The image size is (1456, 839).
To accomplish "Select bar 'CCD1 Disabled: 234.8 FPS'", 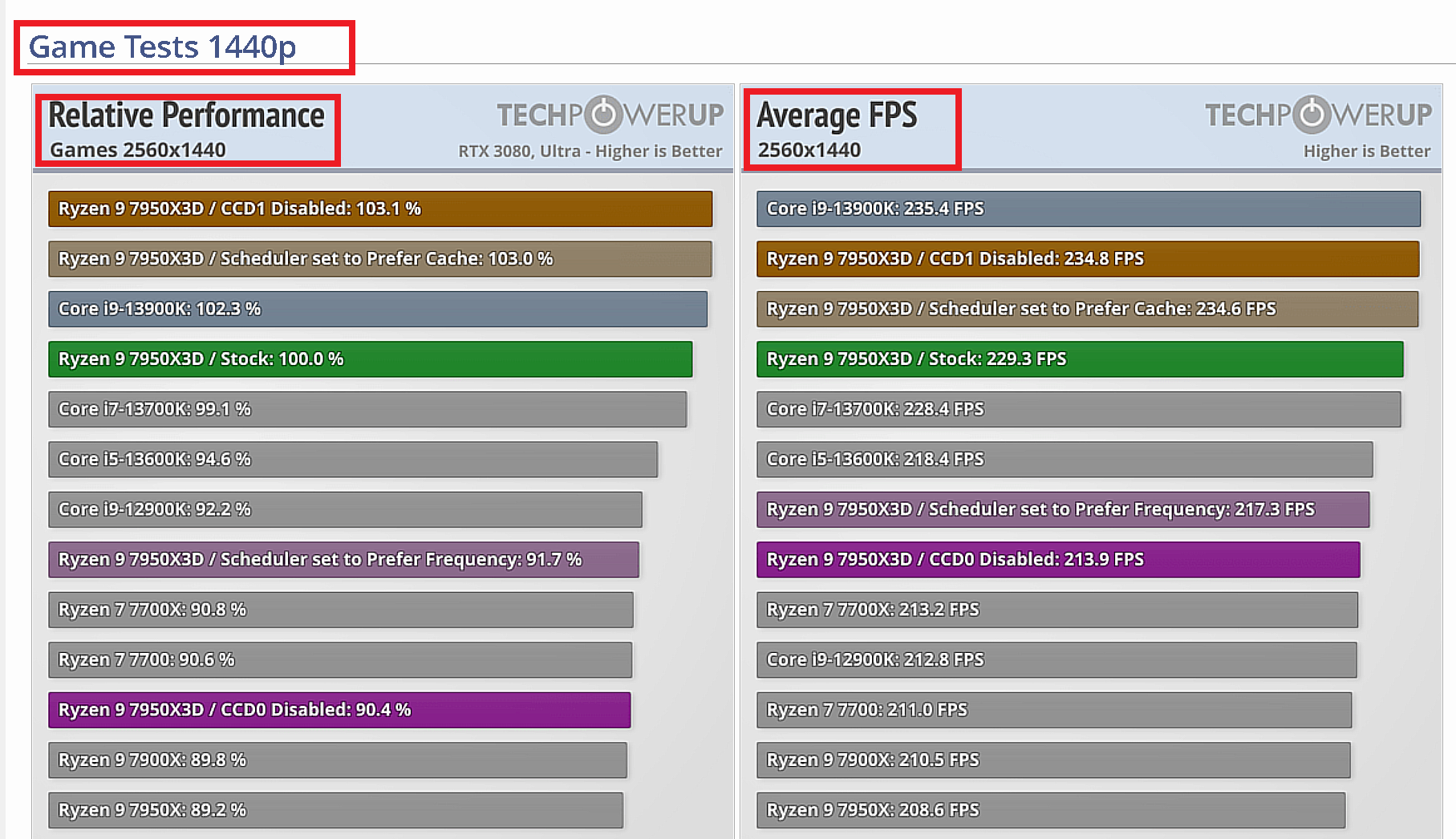I will 1088,259.
